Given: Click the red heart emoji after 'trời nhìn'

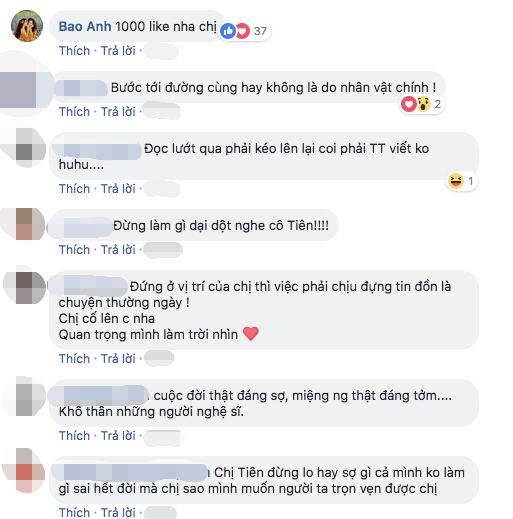Looking at the screenshot, I should (251, 334).
